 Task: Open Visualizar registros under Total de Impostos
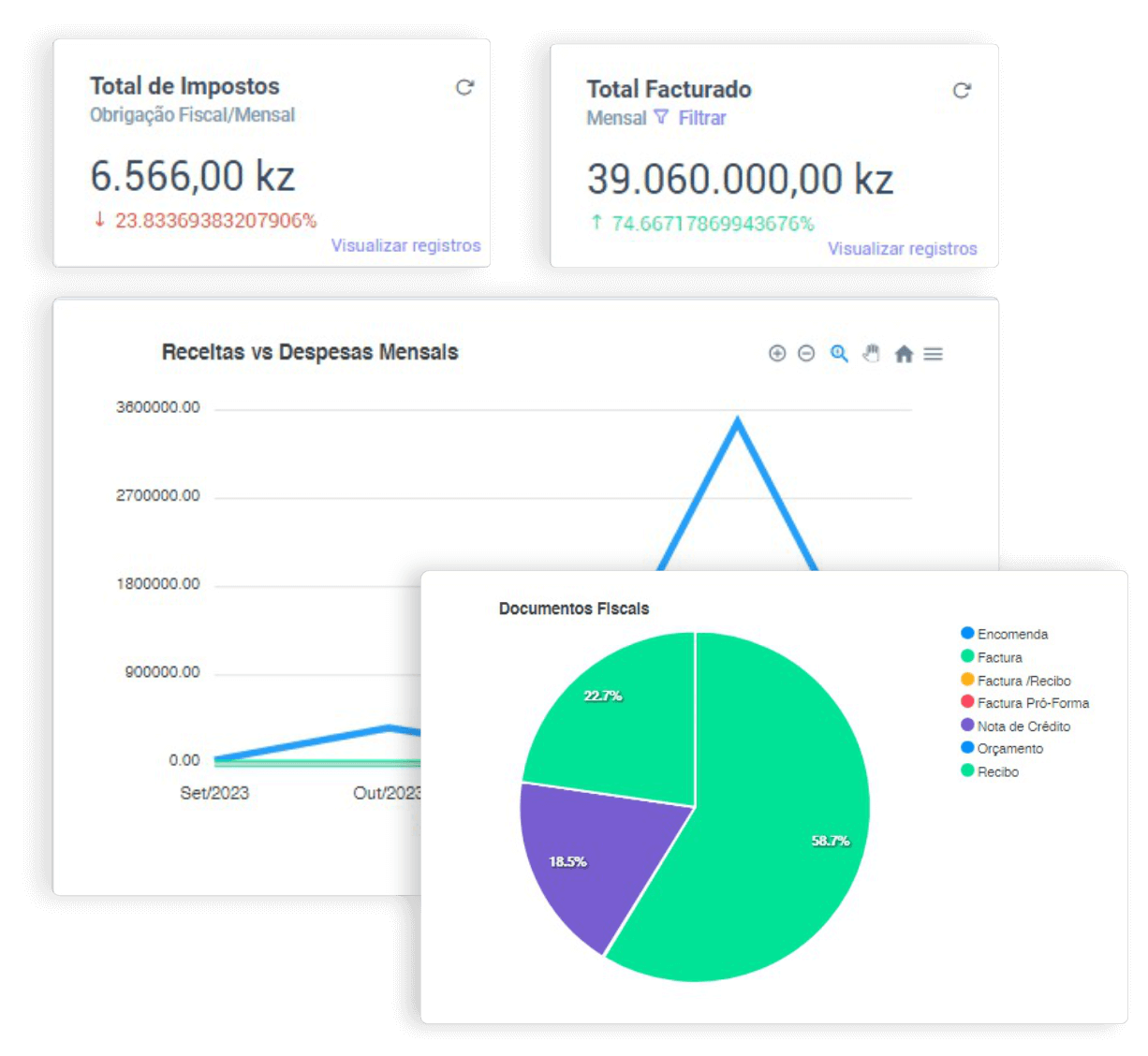(405, 245)
